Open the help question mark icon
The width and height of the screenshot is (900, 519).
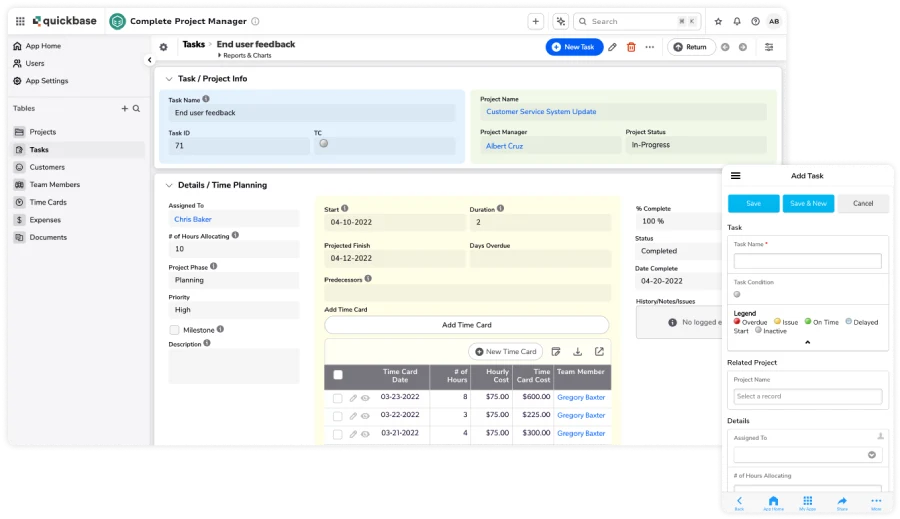755,21
